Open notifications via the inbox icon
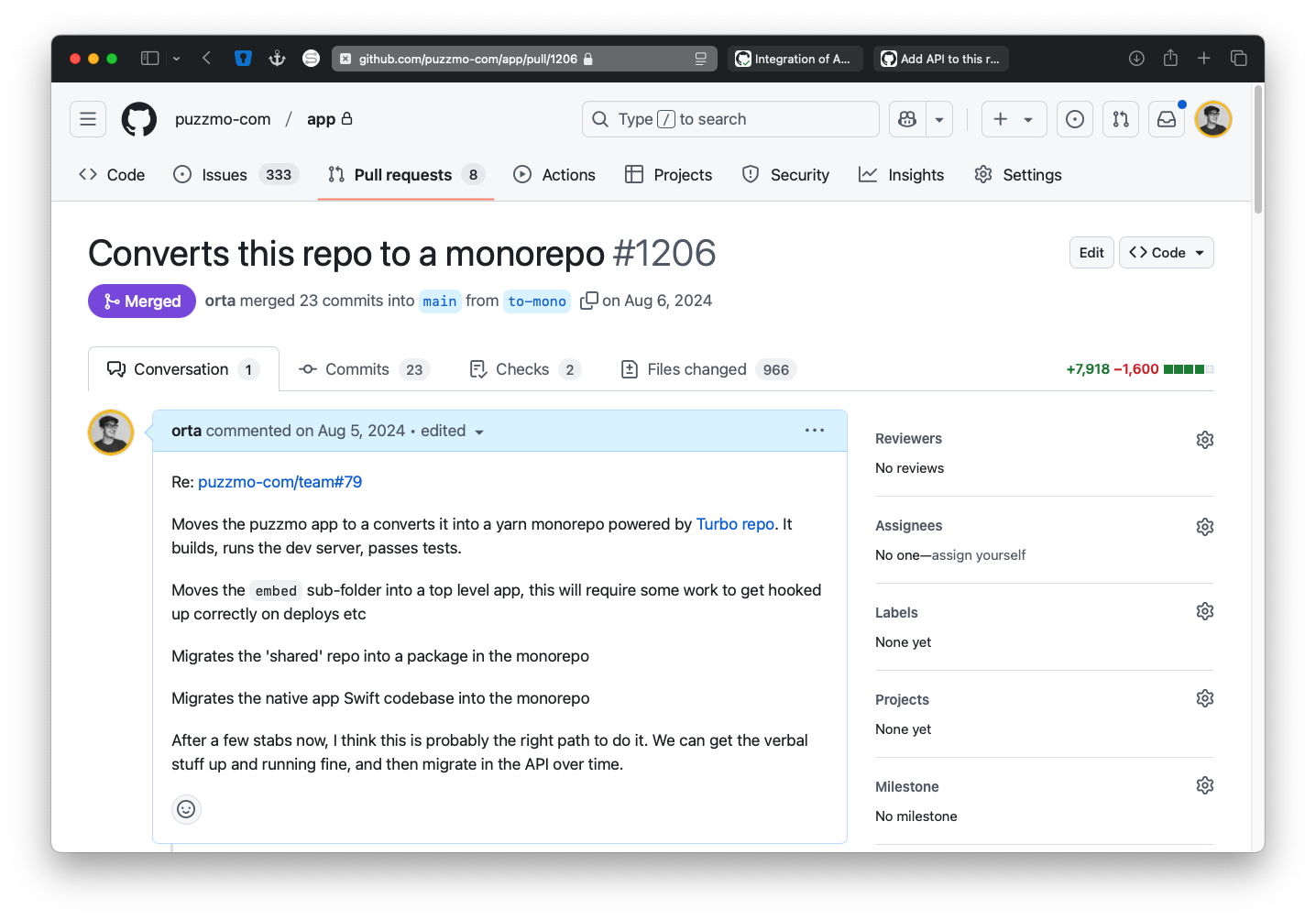 pos(1166,118)
